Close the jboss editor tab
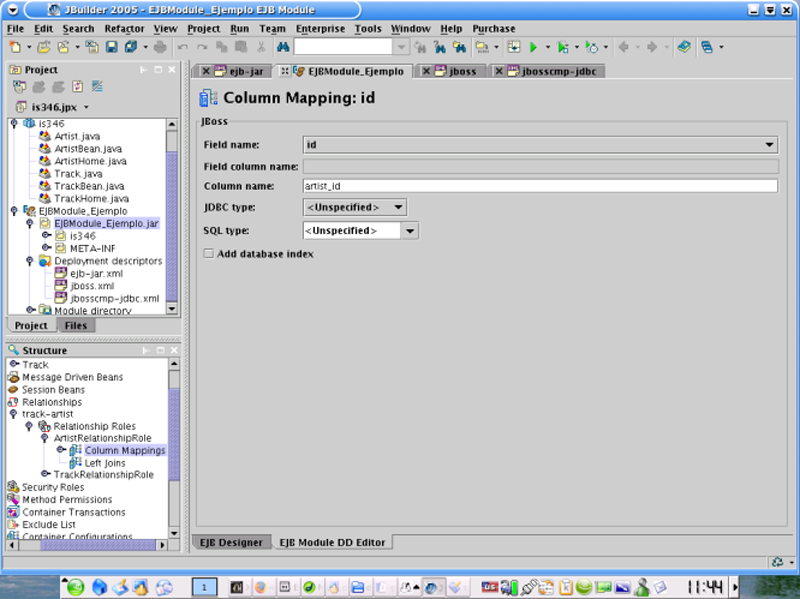The height and width of the screenshot is (599, 800). [427, 72]
